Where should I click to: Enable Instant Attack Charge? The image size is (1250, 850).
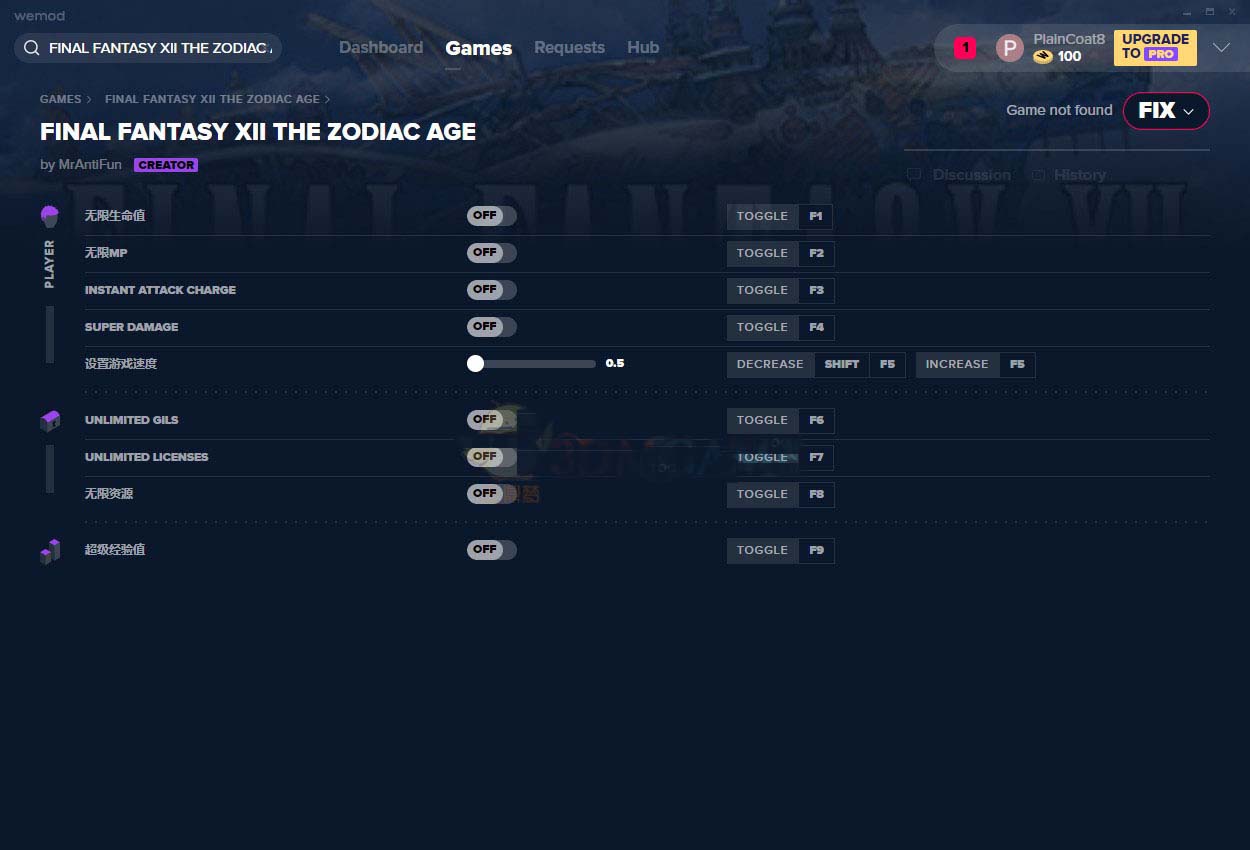[x=491, y=290]
